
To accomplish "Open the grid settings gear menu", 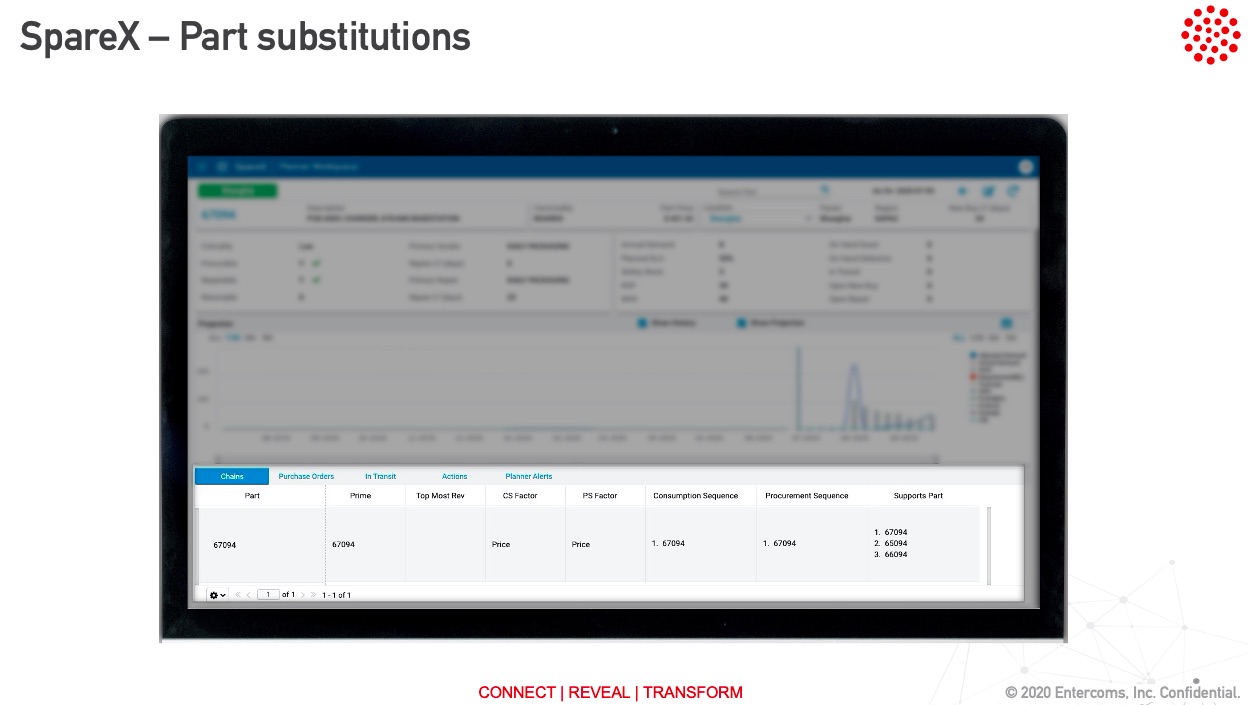I will tap(216, 595).
